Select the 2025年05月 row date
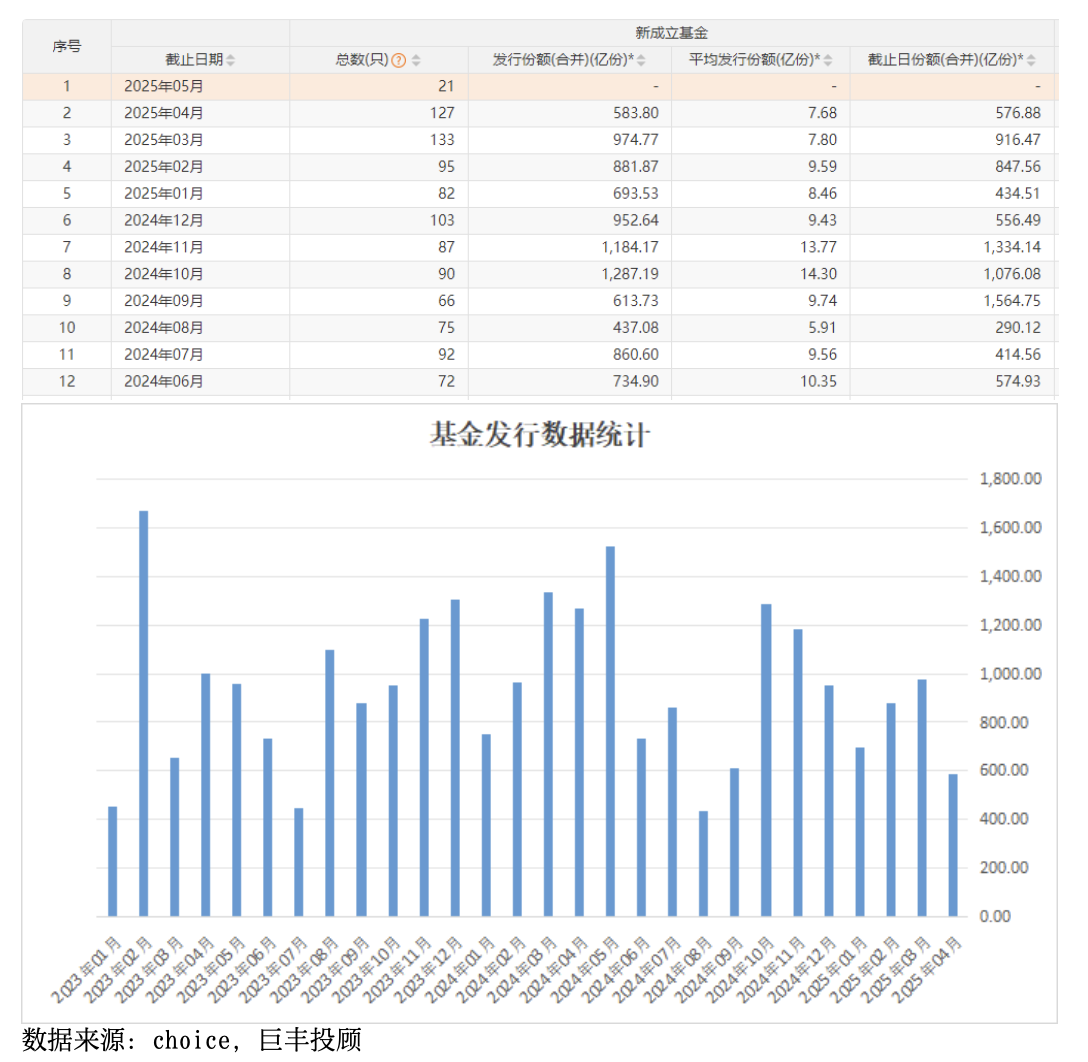1088x1062 pixels. point(164,86)
